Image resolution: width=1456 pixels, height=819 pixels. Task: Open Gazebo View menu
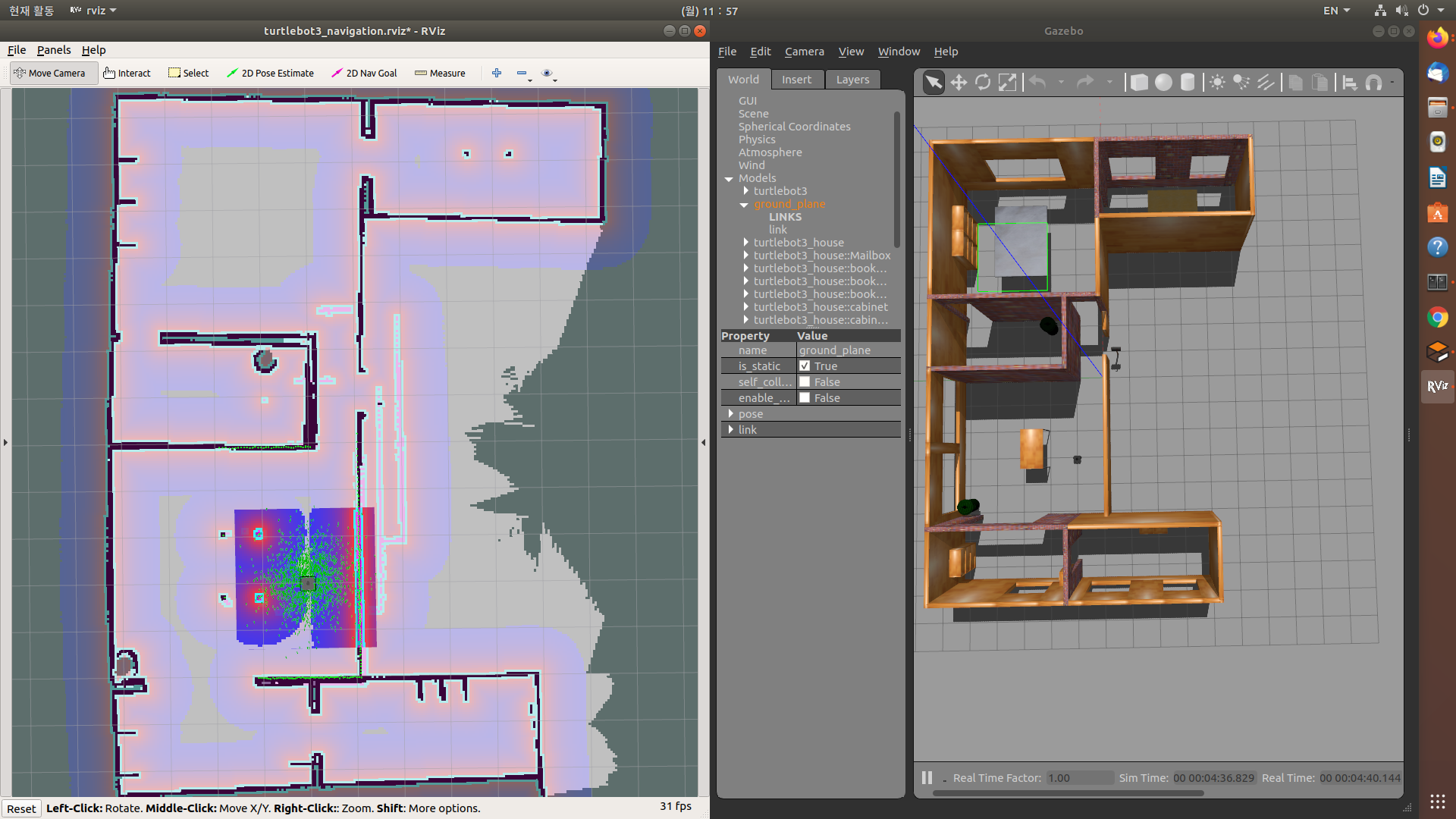point(851,52)
